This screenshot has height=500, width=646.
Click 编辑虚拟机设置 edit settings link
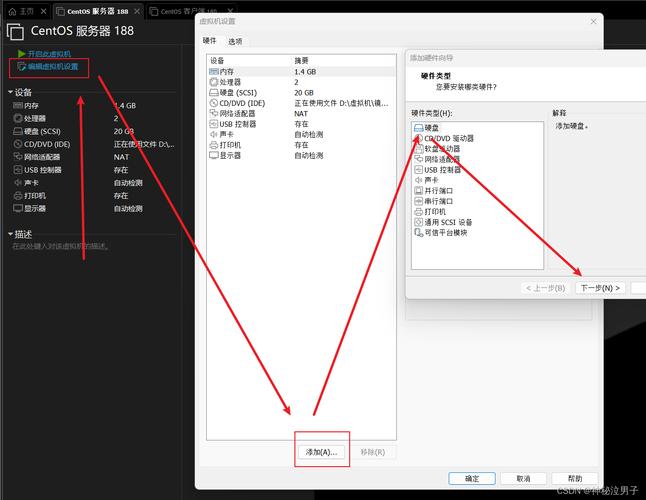(x=53, y=66)
